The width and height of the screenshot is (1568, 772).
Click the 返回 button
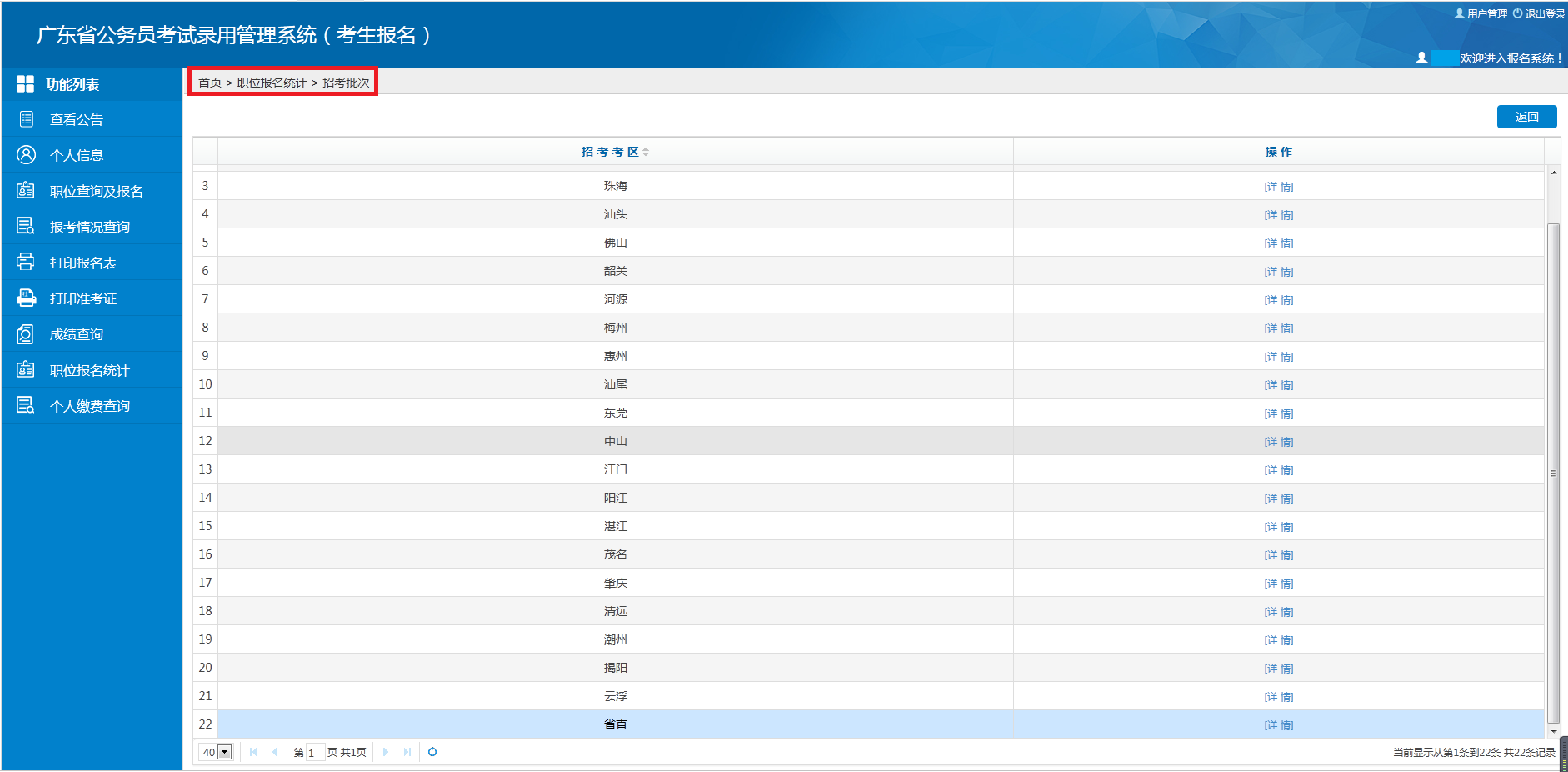(x=1526, y=117)
